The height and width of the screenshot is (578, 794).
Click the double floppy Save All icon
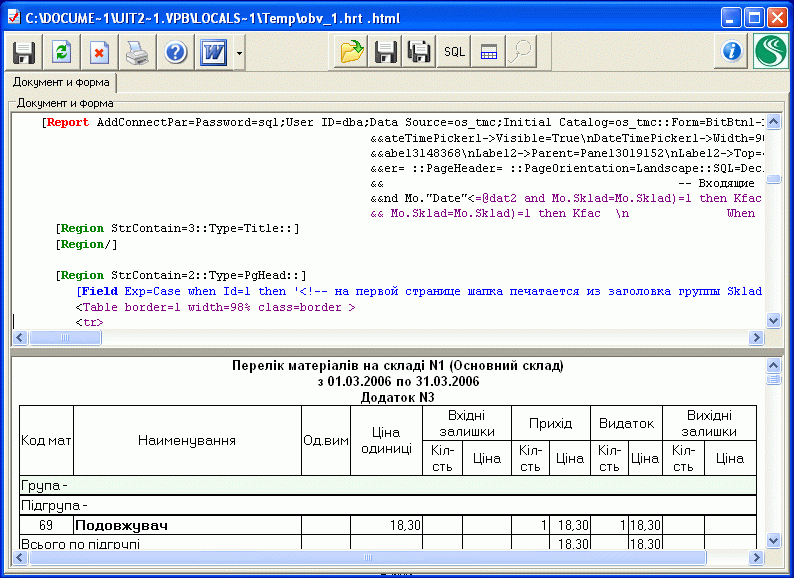[419, 52]
